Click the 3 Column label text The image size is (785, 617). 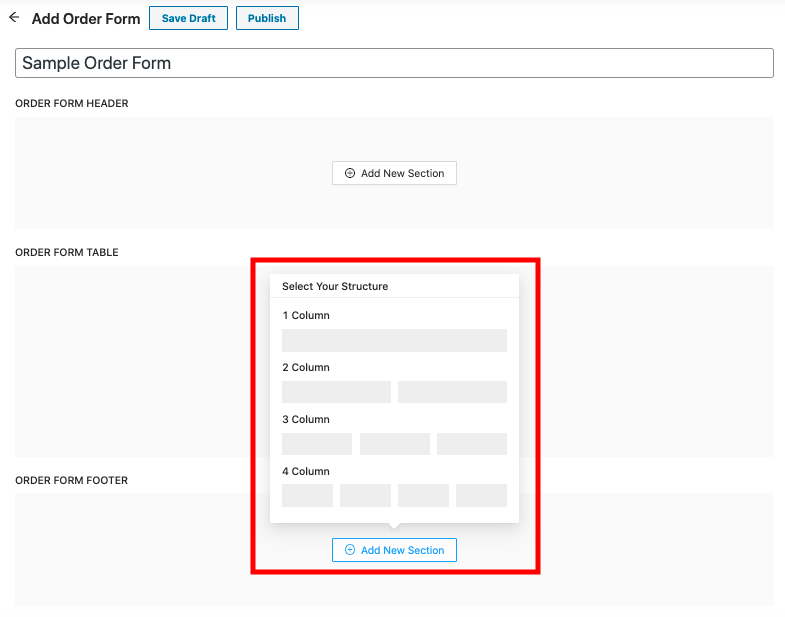click(x=306, y=419)
